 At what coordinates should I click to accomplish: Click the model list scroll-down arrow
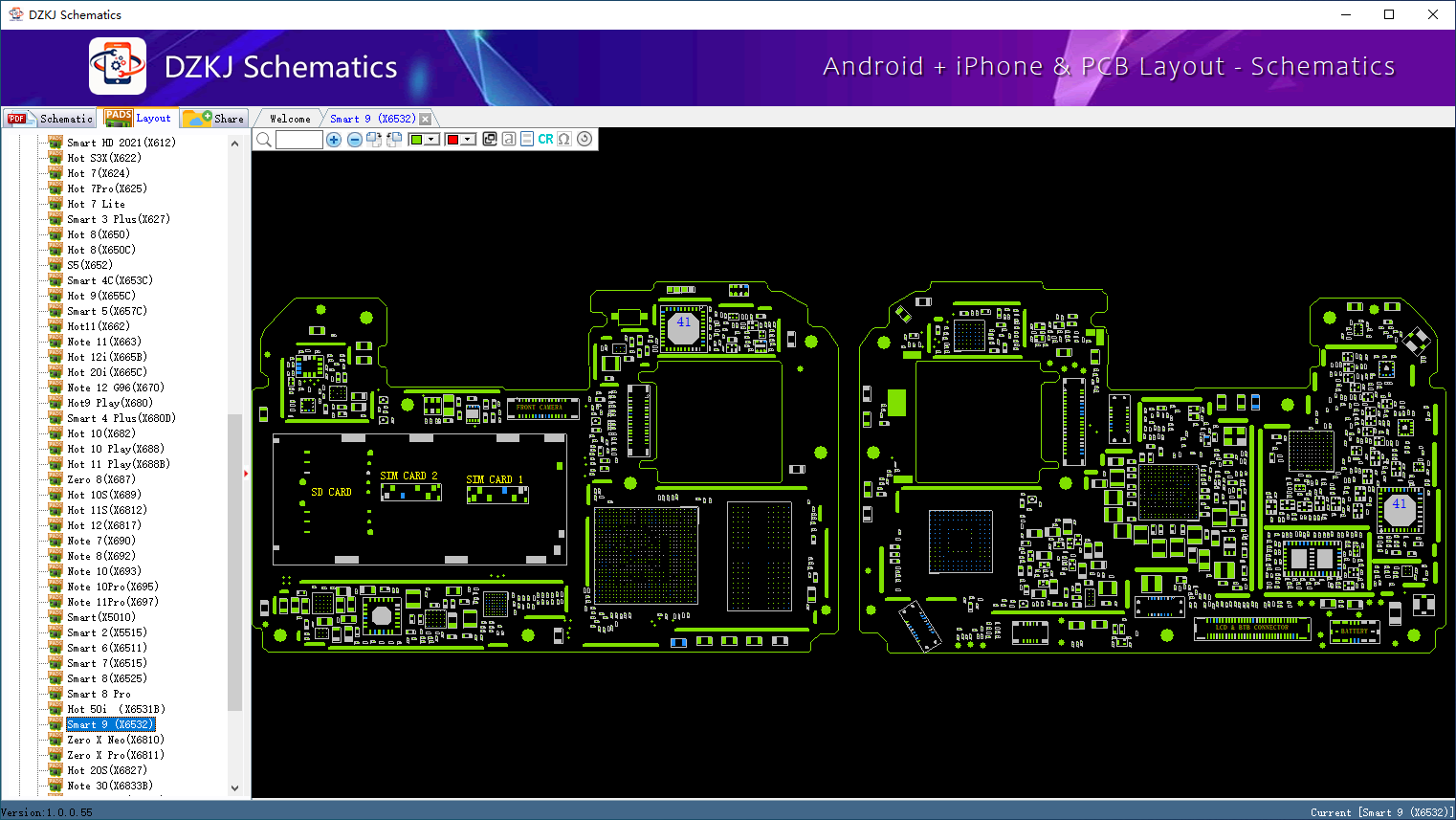pos(235,788)
